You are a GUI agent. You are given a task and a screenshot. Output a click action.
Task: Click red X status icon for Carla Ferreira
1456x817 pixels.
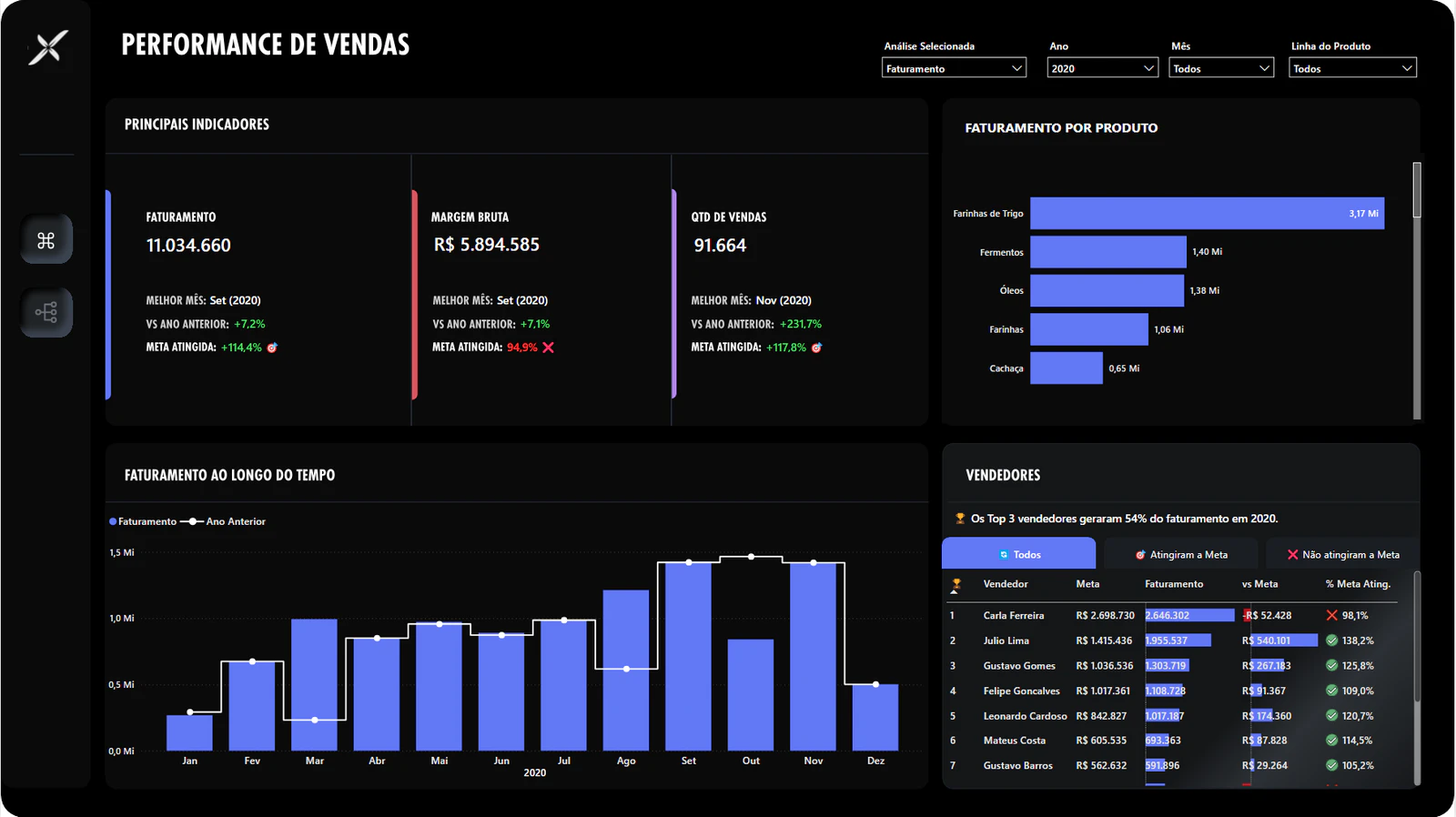(1331, 616)
